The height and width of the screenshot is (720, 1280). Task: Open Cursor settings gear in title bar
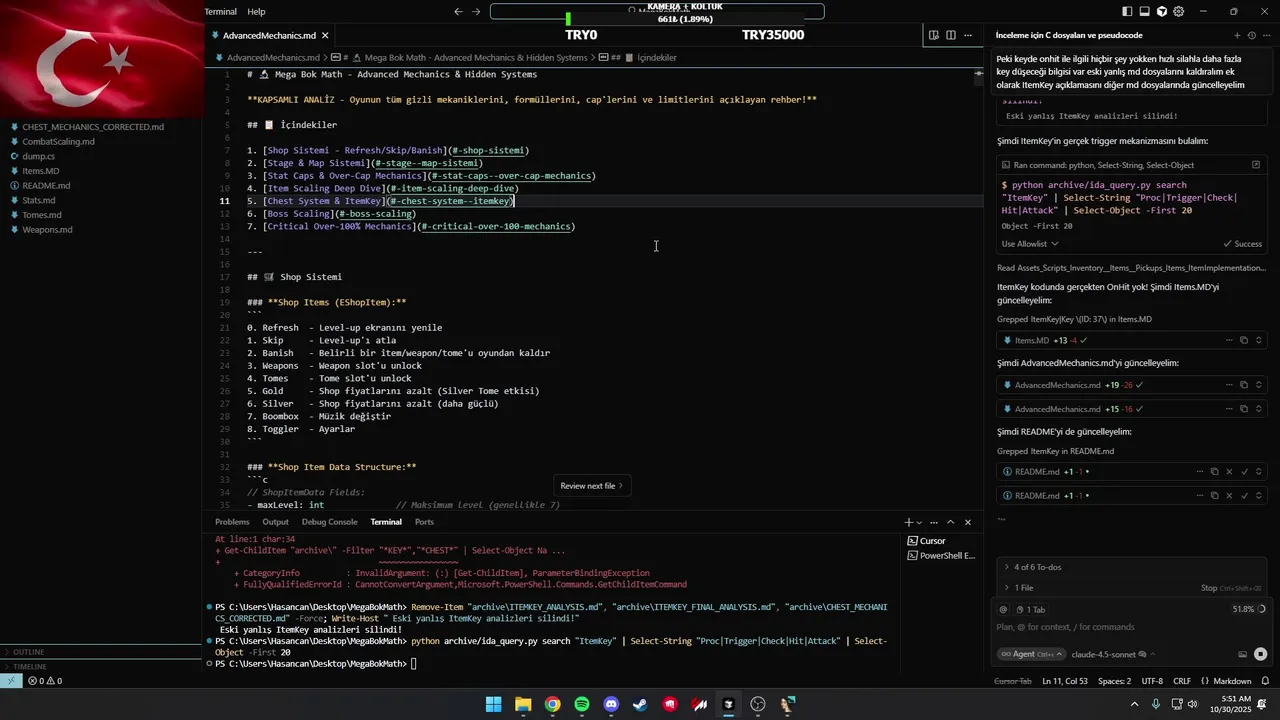tap(1179, 11)
